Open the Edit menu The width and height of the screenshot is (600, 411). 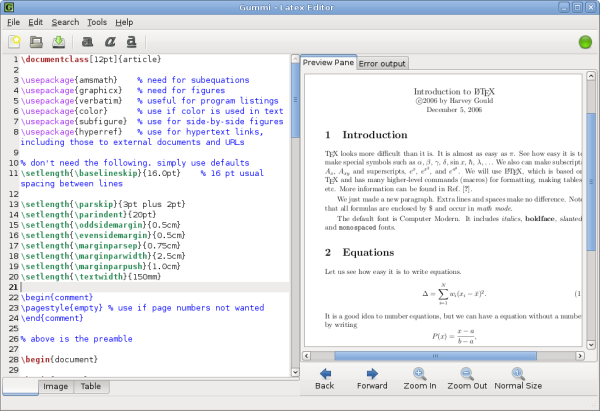(x=36, y=22)
